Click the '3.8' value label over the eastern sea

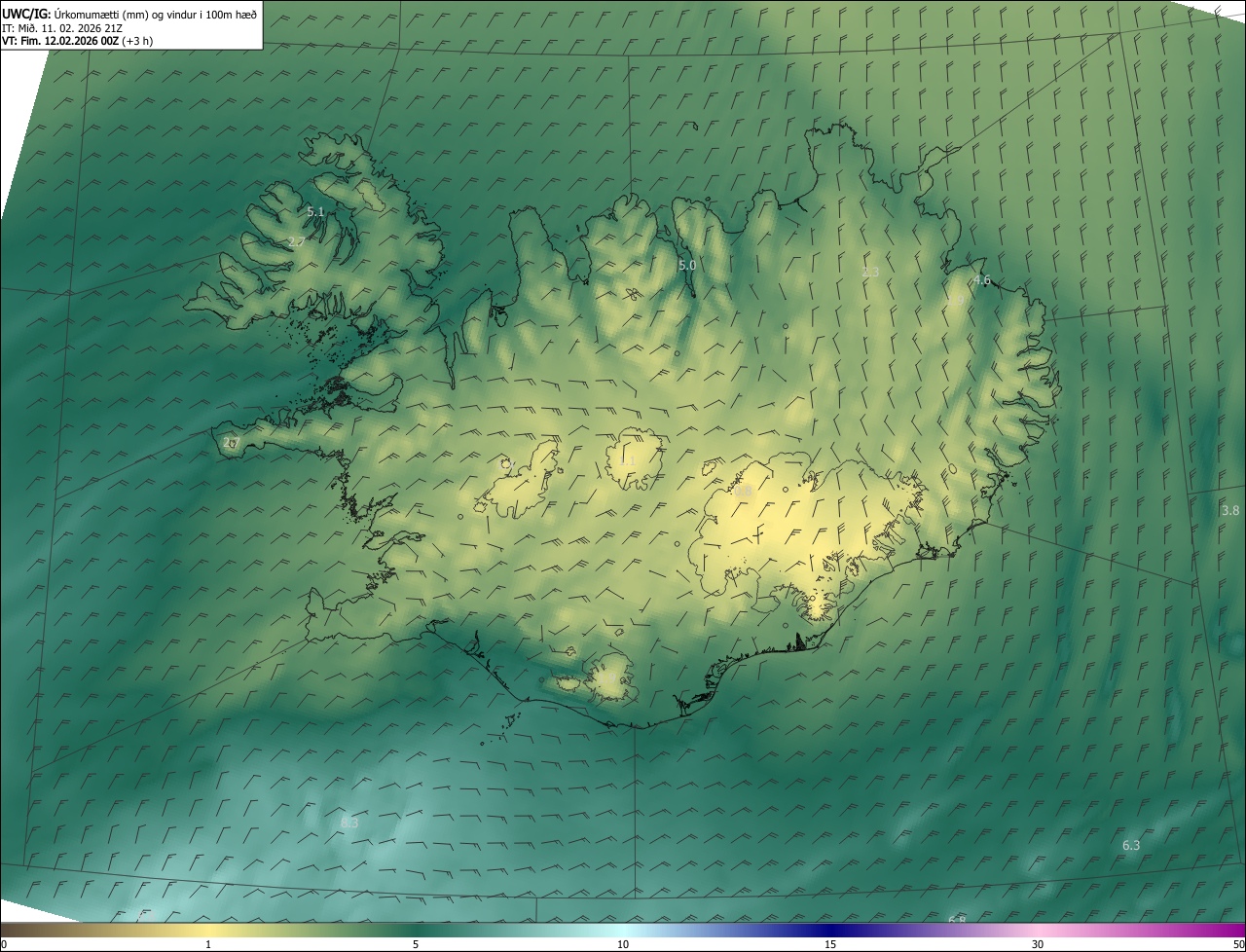(x=1230, y=510)
